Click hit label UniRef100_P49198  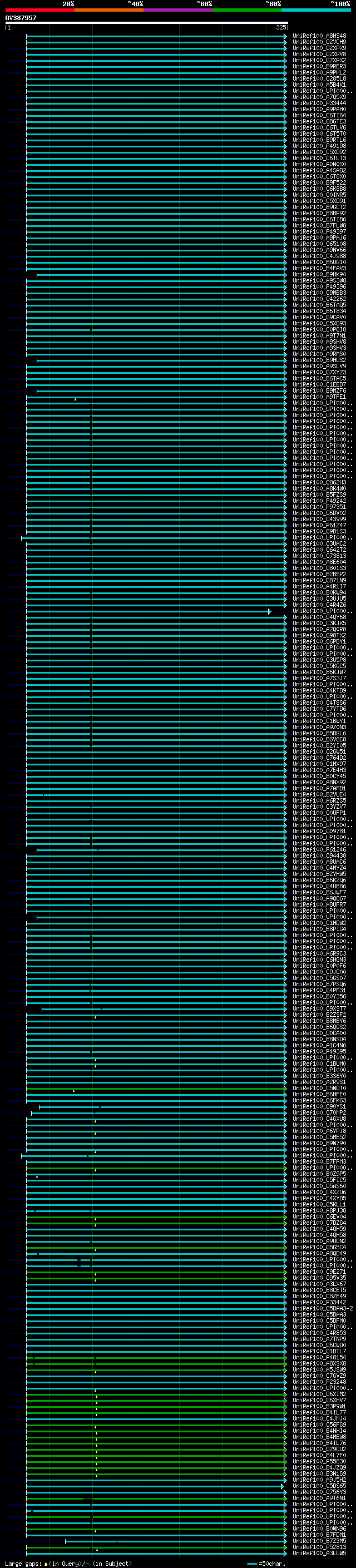[319, 146]
